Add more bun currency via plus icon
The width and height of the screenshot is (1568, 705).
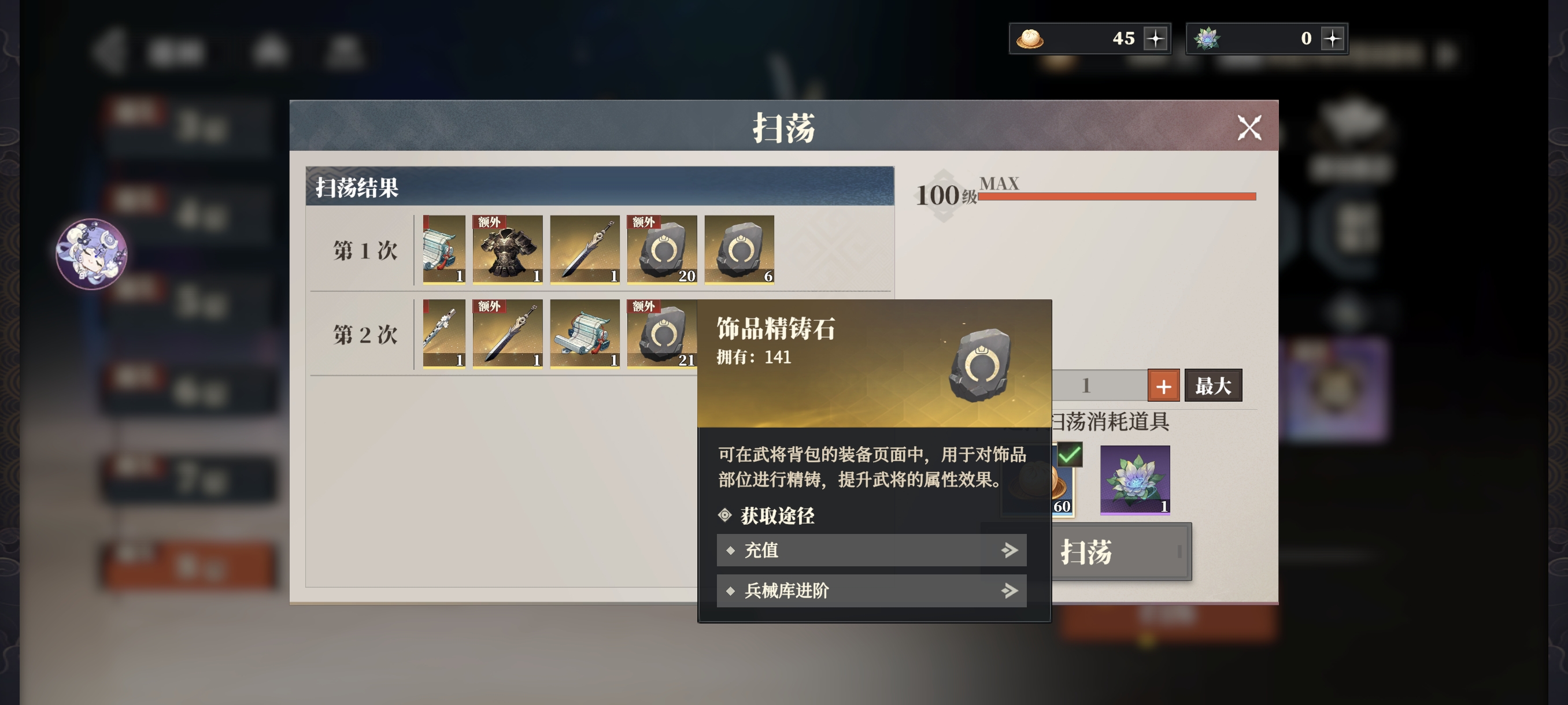coord(1155,39)
